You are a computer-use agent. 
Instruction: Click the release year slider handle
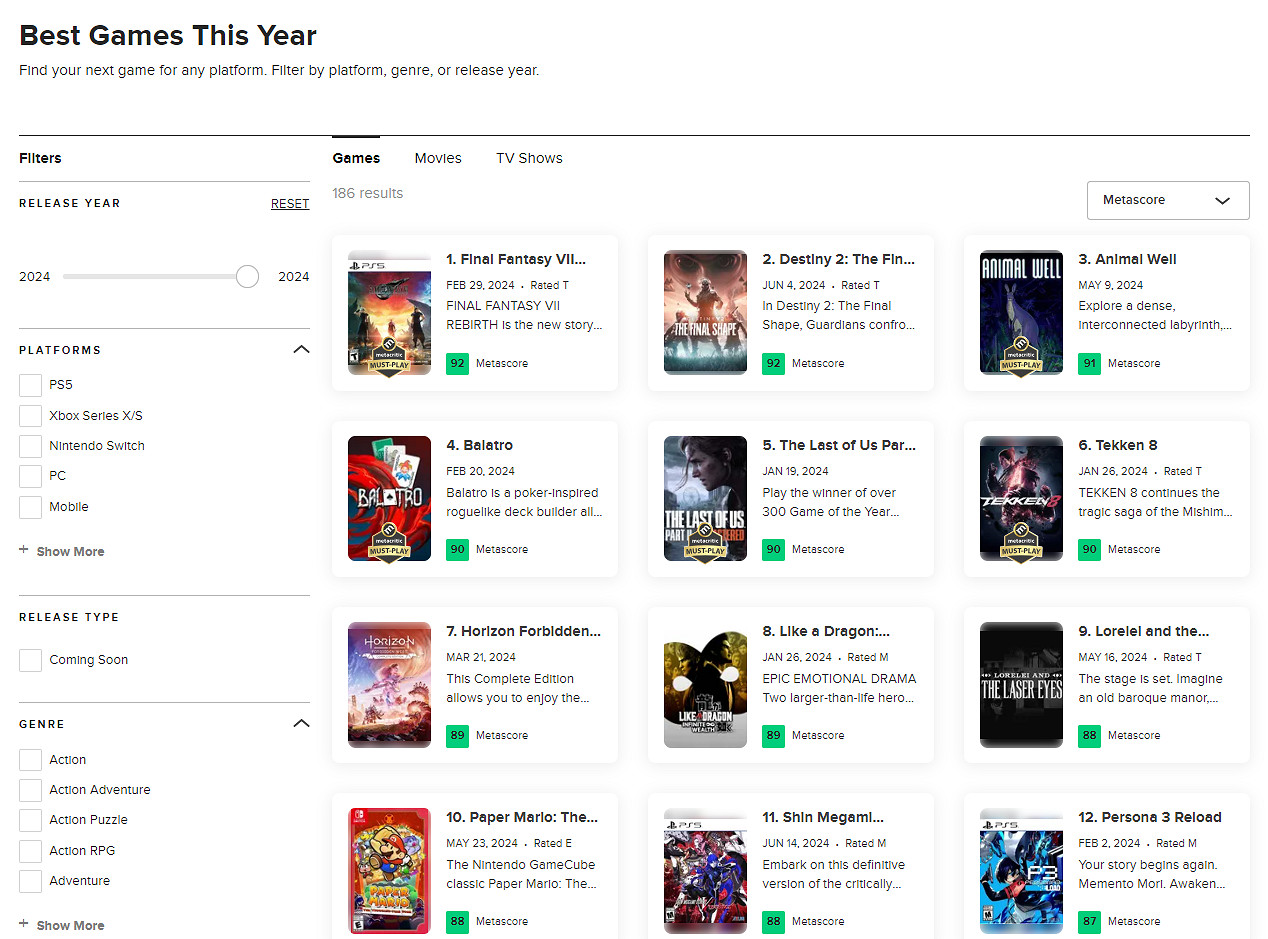[x=247, y=277]
